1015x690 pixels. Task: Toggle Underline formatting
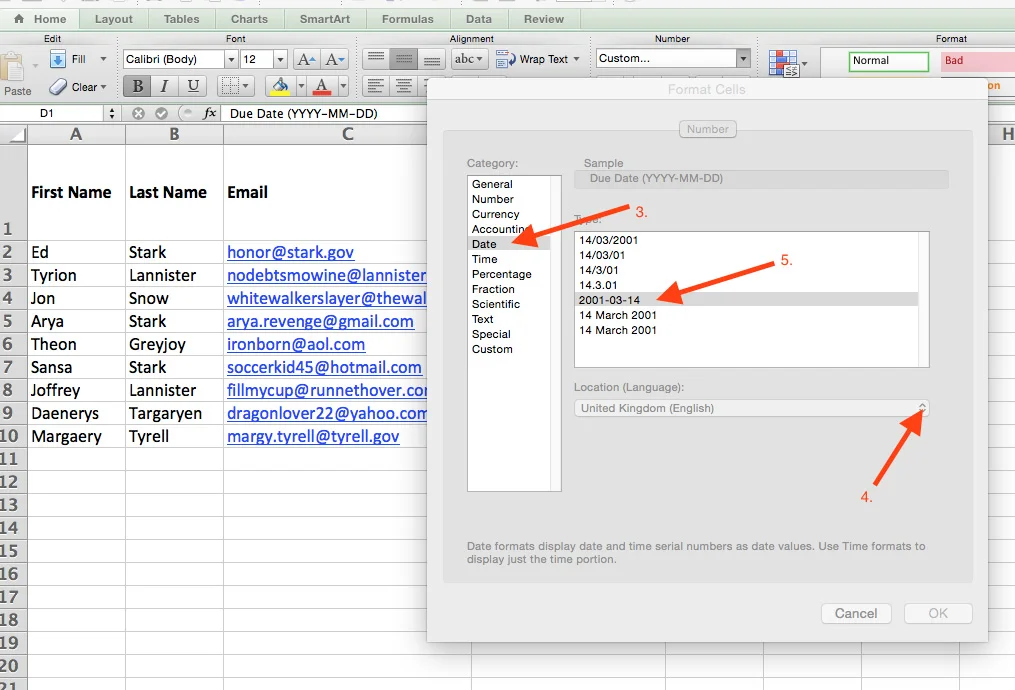click(x=192, y=86)
